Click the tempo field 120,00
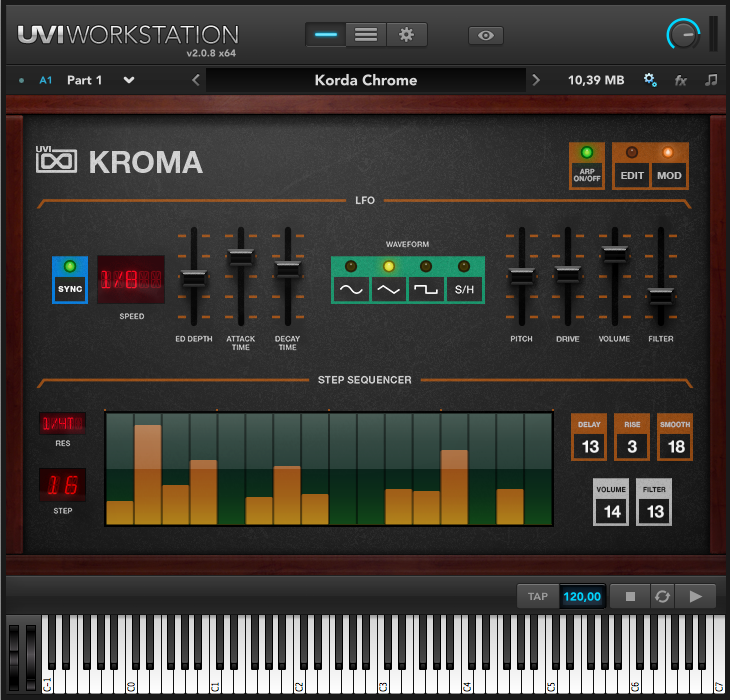Image resolution: width=730 pixels, height=700 pixels. 582,596
